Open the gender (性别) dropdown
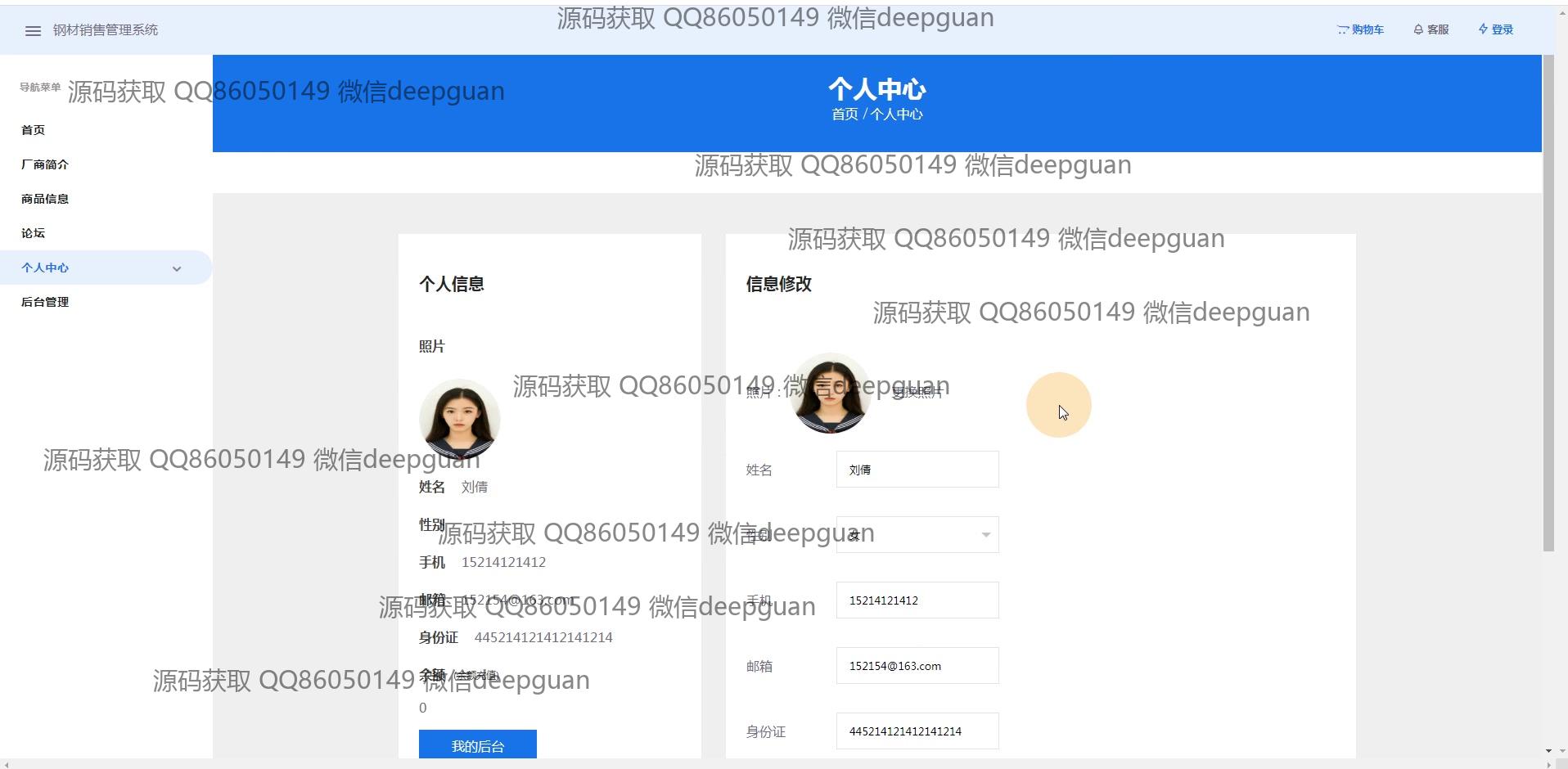The width and height of the screenshot is (1568, 769). coord(908,535)
